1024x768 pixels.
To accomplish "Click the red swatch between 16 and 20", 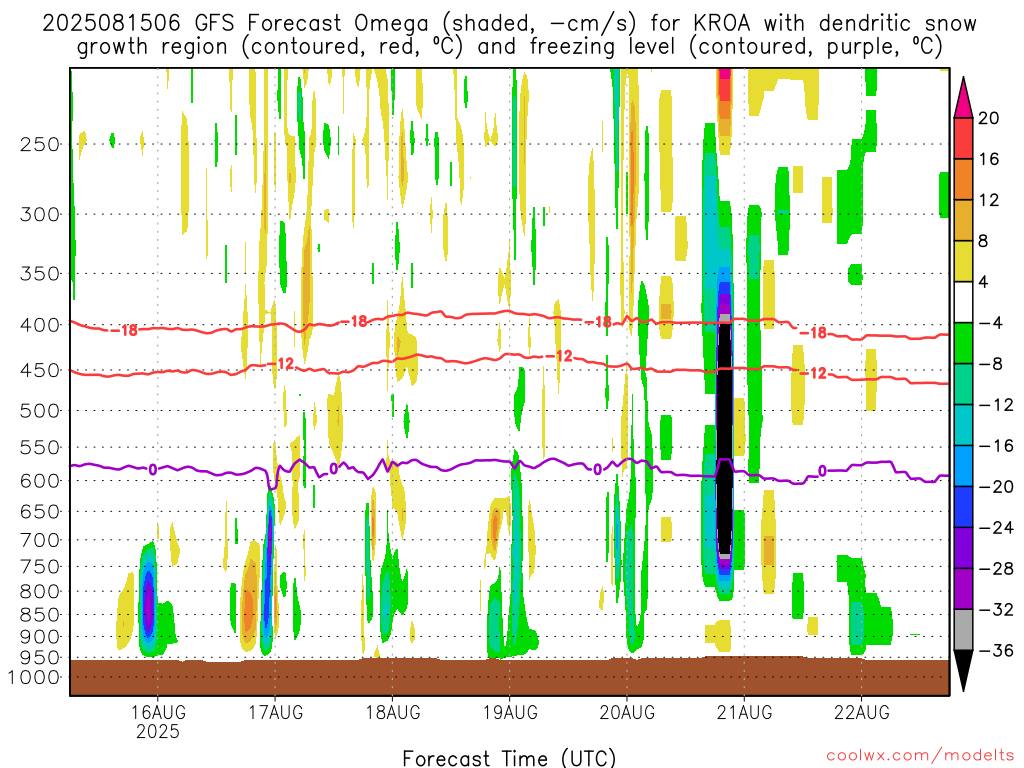I will (963, 138).
